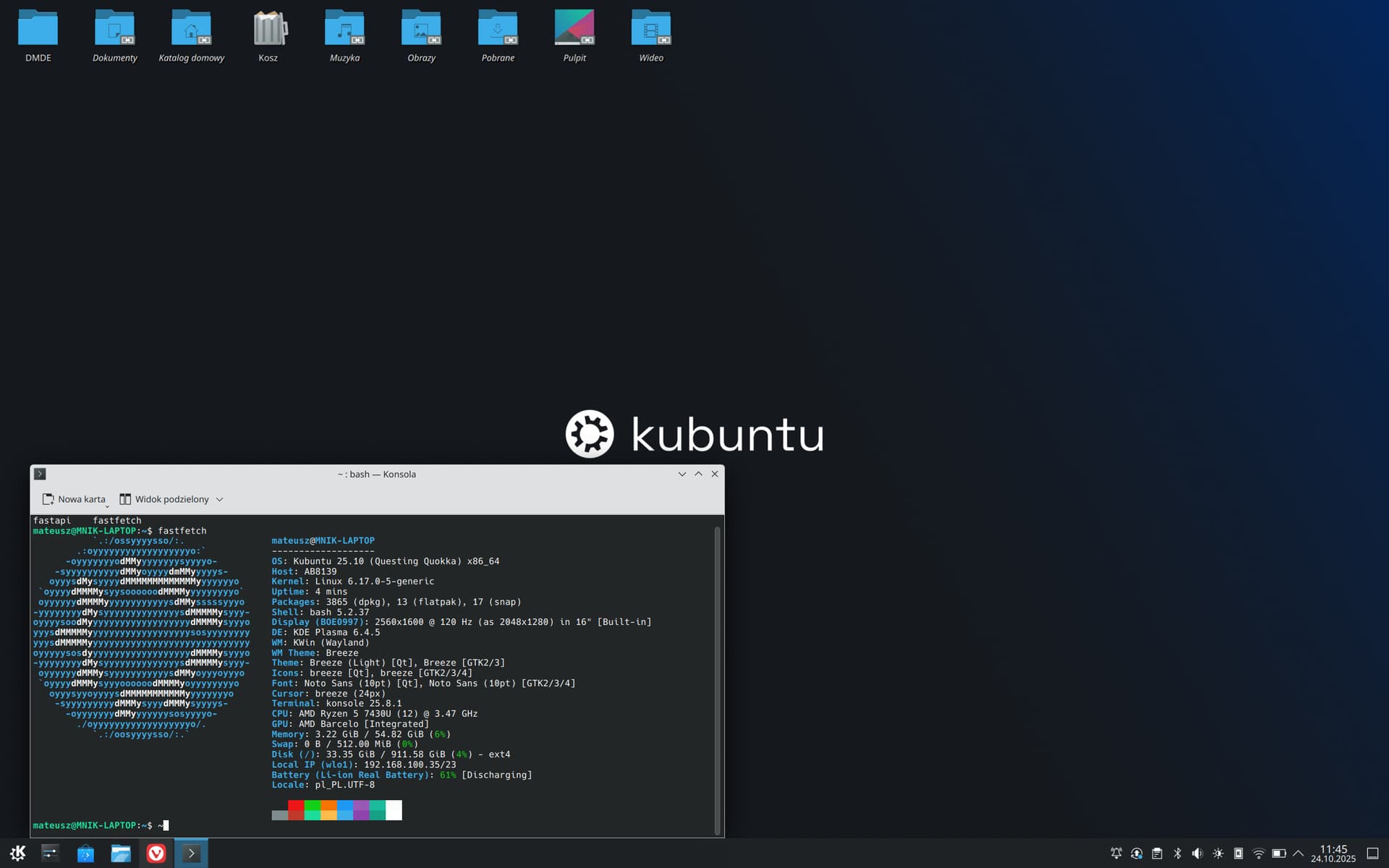Open the Nowa karta dropdown arrow

tap(107, 507)
